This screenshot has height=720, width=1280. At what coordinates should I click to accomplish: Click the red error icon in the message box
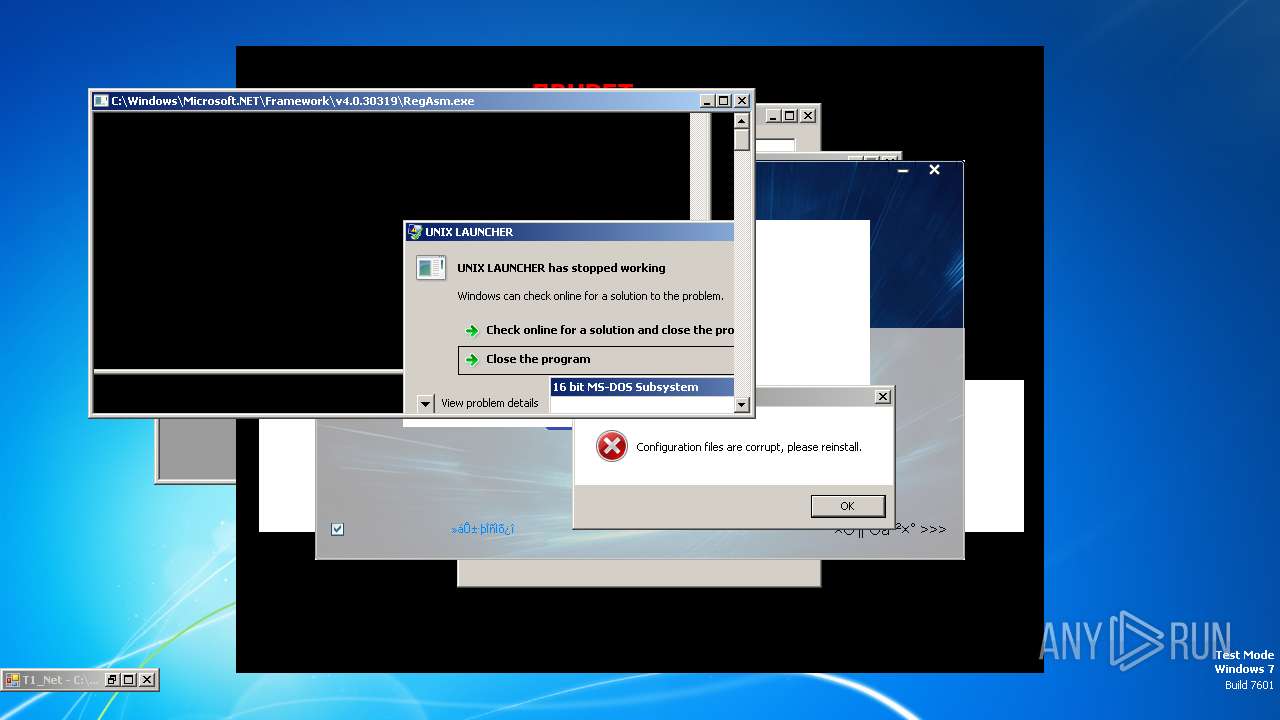pos(611,446)
